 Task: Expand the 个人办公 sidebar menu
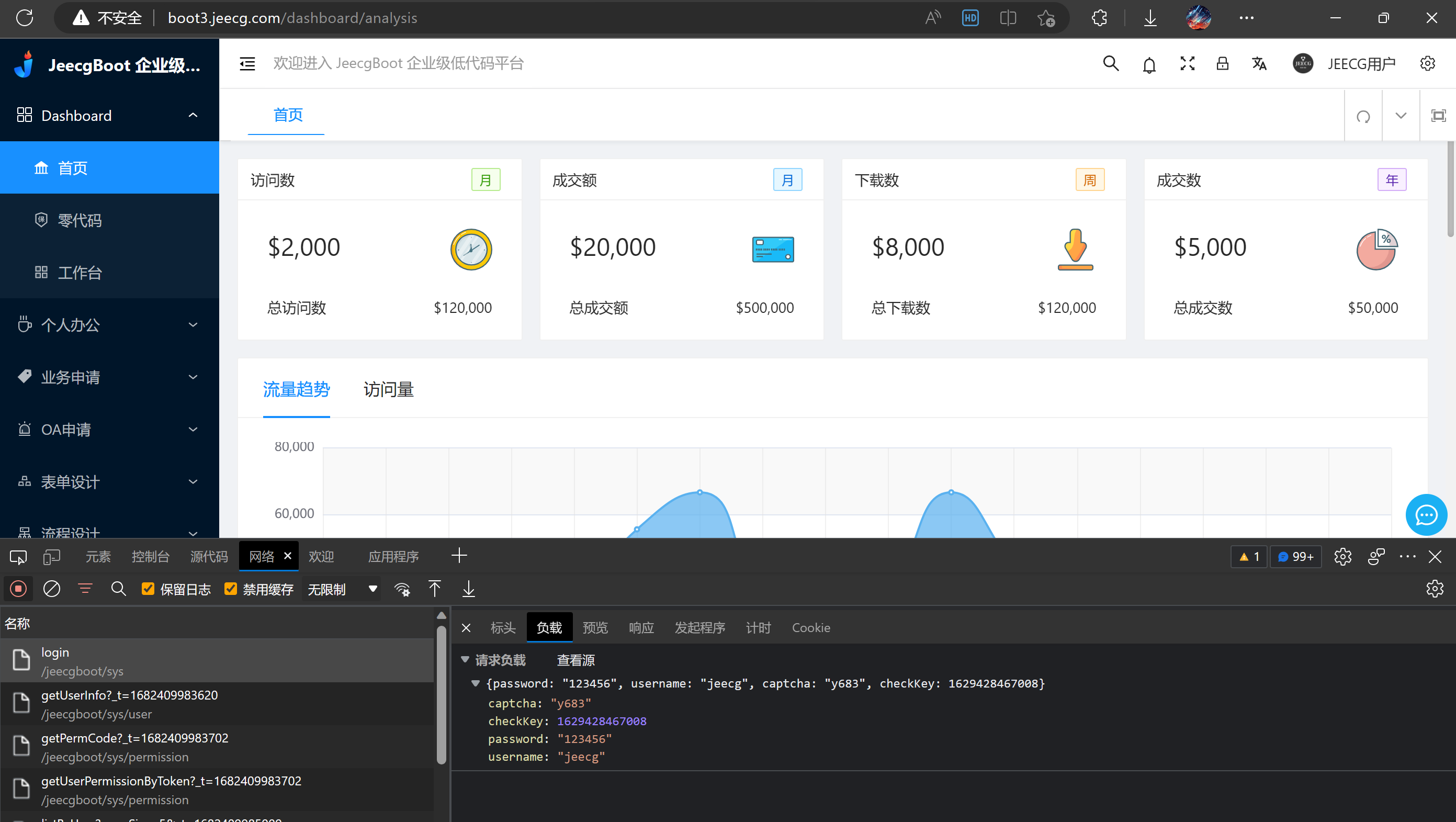pos(110,324)
